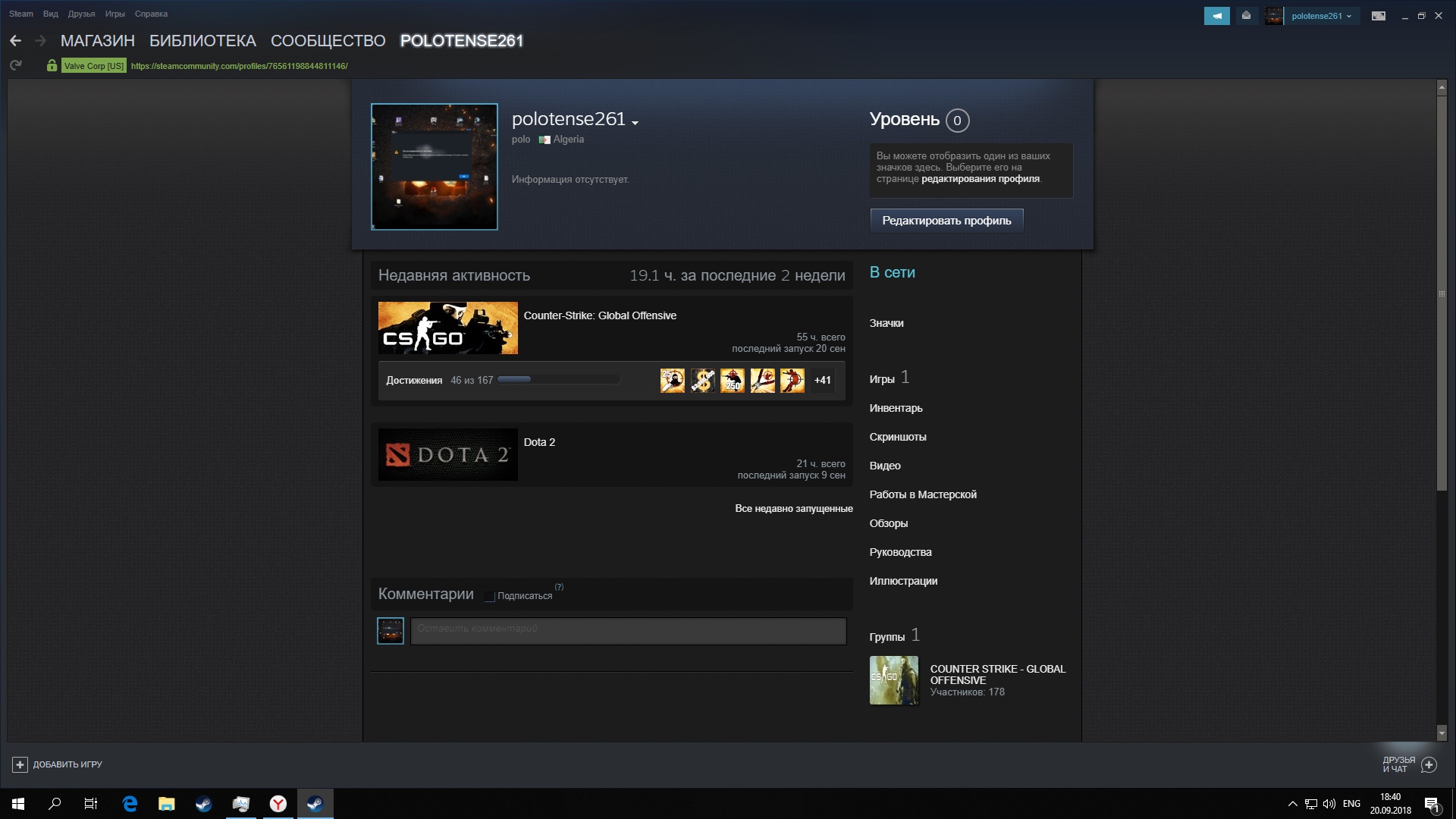Image resolution: width=1456 pixels, height=819 pixels.
Task: Show the +41 more achievements
Action: click(823, 381)
